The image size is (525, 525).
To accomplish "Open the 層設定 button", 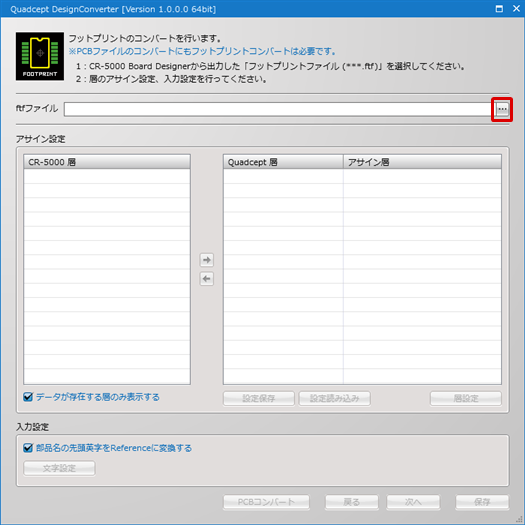I will tap(466, 398).
